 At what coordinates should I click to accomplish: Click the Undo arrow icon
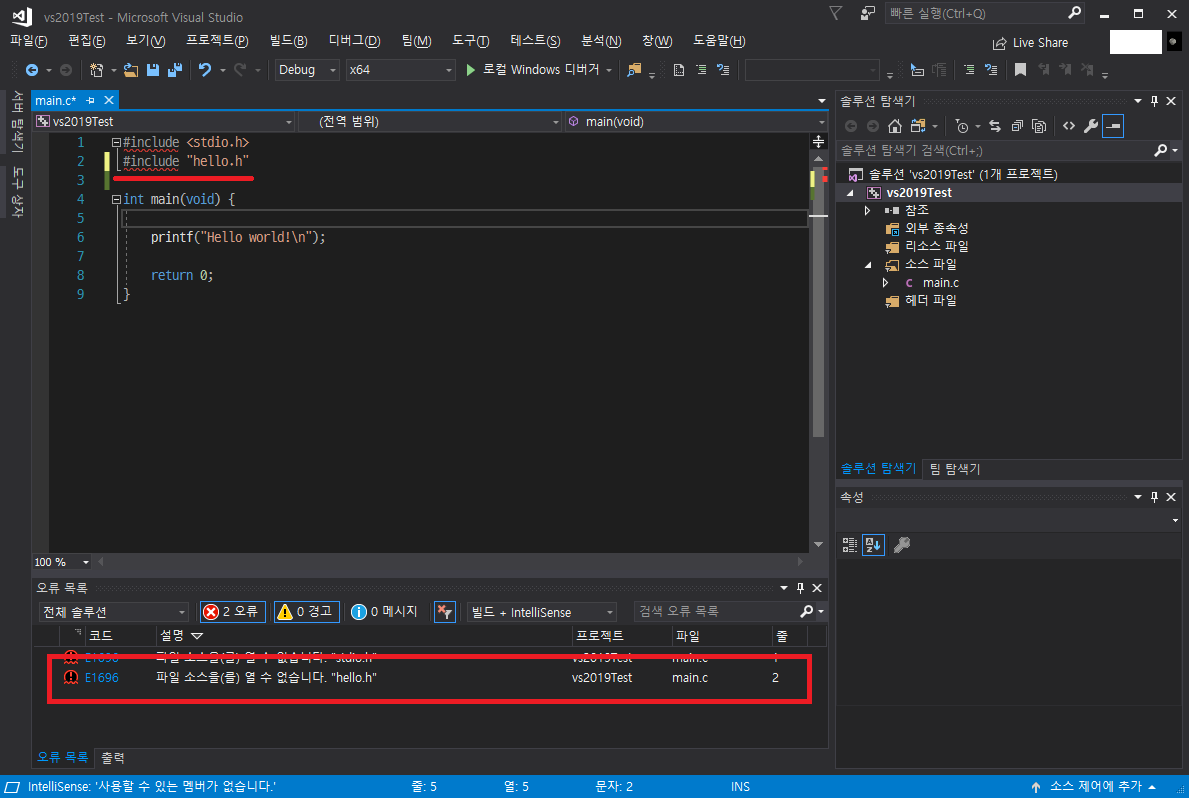[207, 70]
